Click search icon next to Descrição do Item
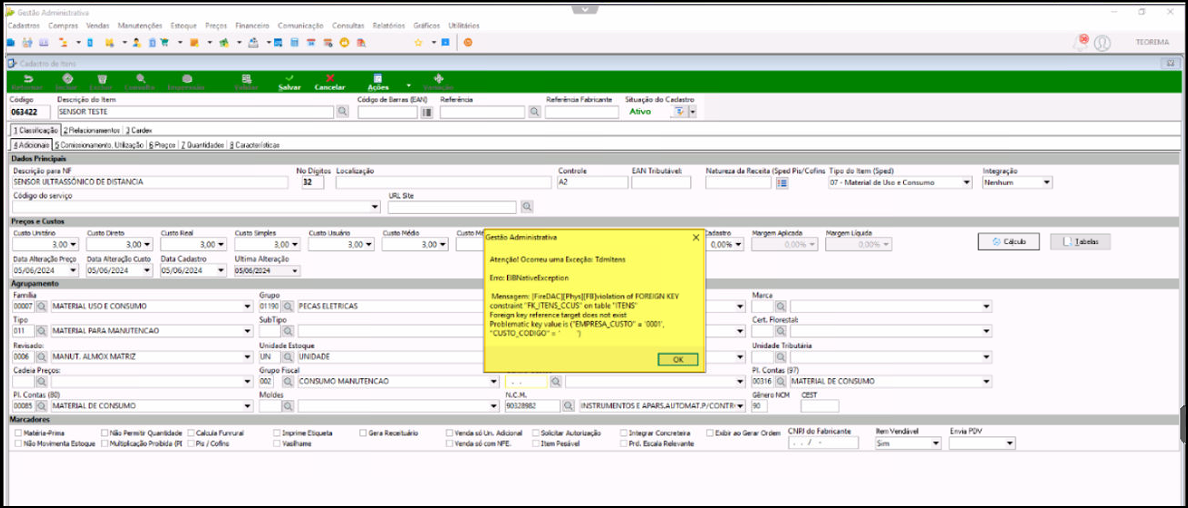The image size is (1188, 508). click(x=342, y=111)
